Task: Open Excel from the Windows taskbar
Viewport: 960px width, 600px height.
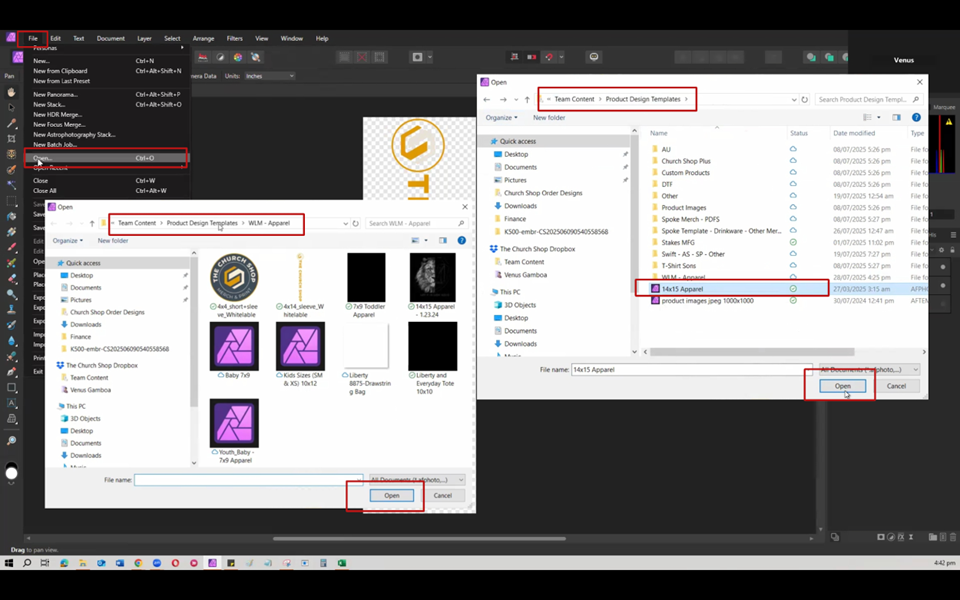Action: click(341, 563)
